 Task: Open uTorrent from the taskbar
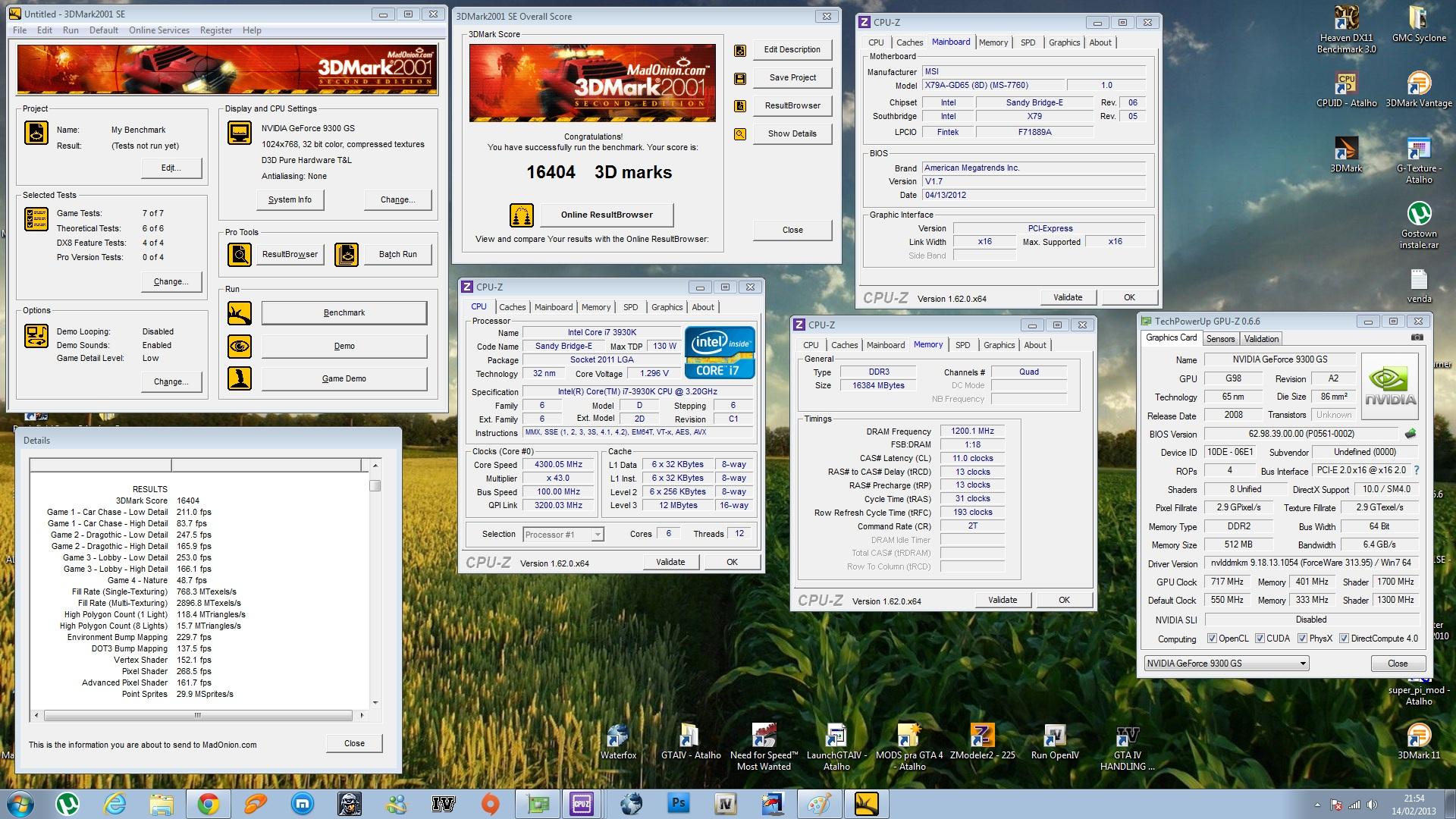pyautogui.click(x=68, y=803)
